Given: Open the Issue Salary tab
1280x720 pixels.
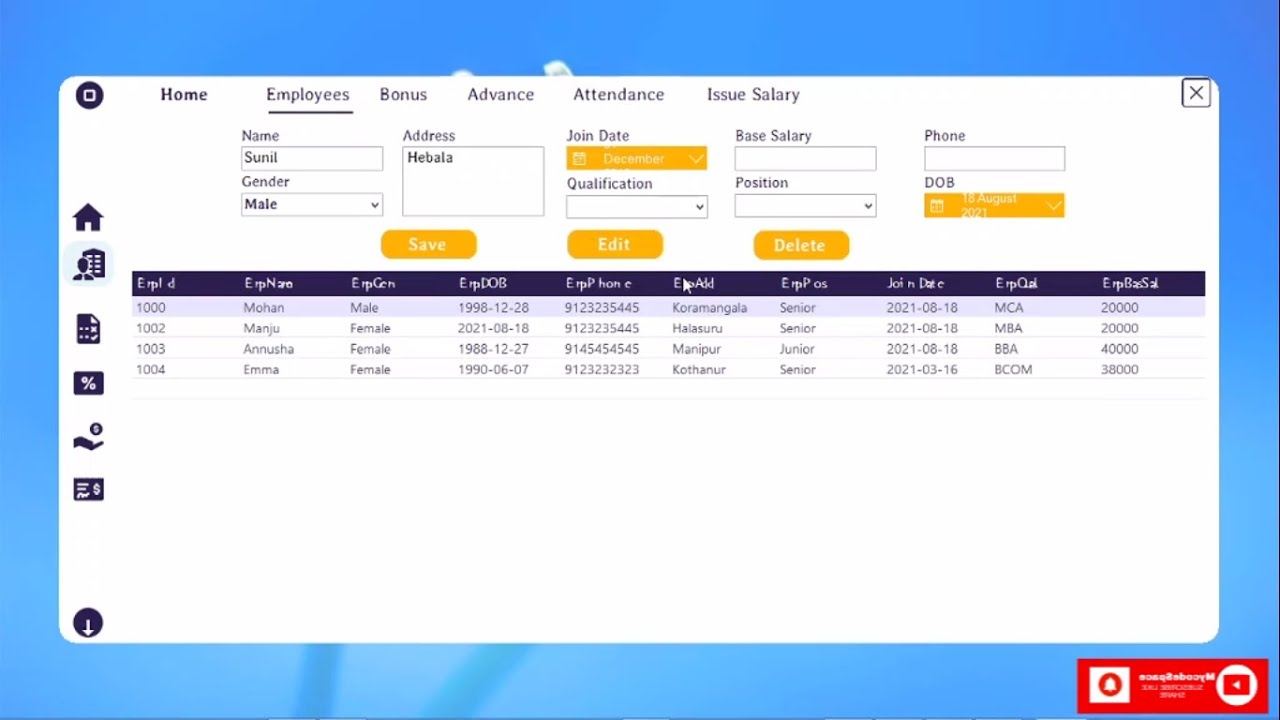Looking at the screenshot, I should 753,94.
